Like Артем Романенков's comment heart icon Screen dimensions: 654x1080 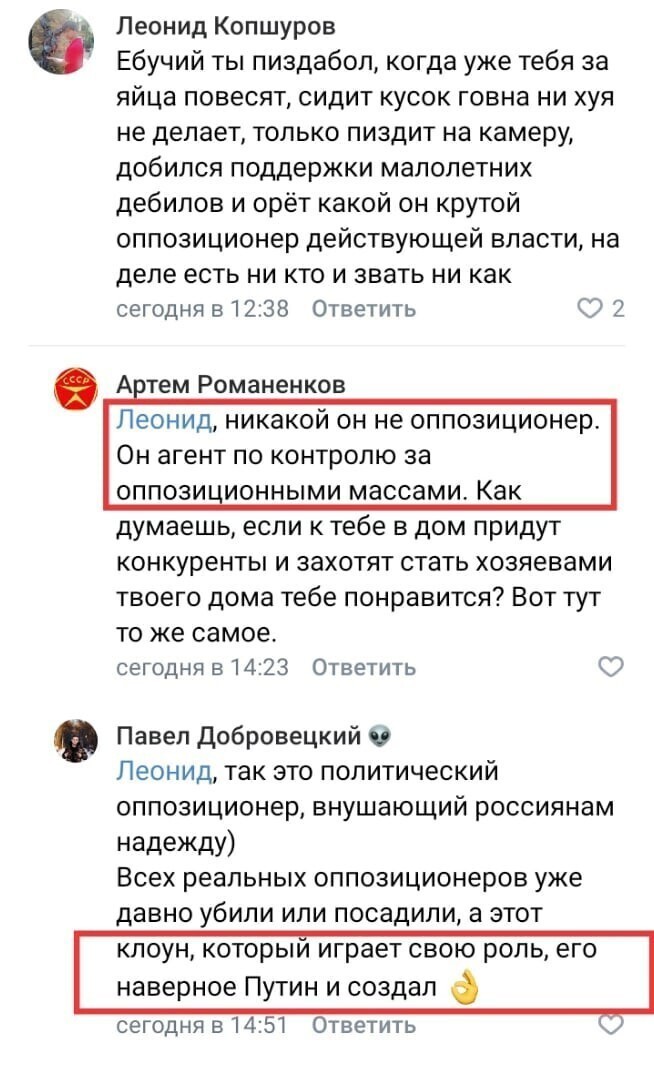pyautogui.click(x=611, y=666)
